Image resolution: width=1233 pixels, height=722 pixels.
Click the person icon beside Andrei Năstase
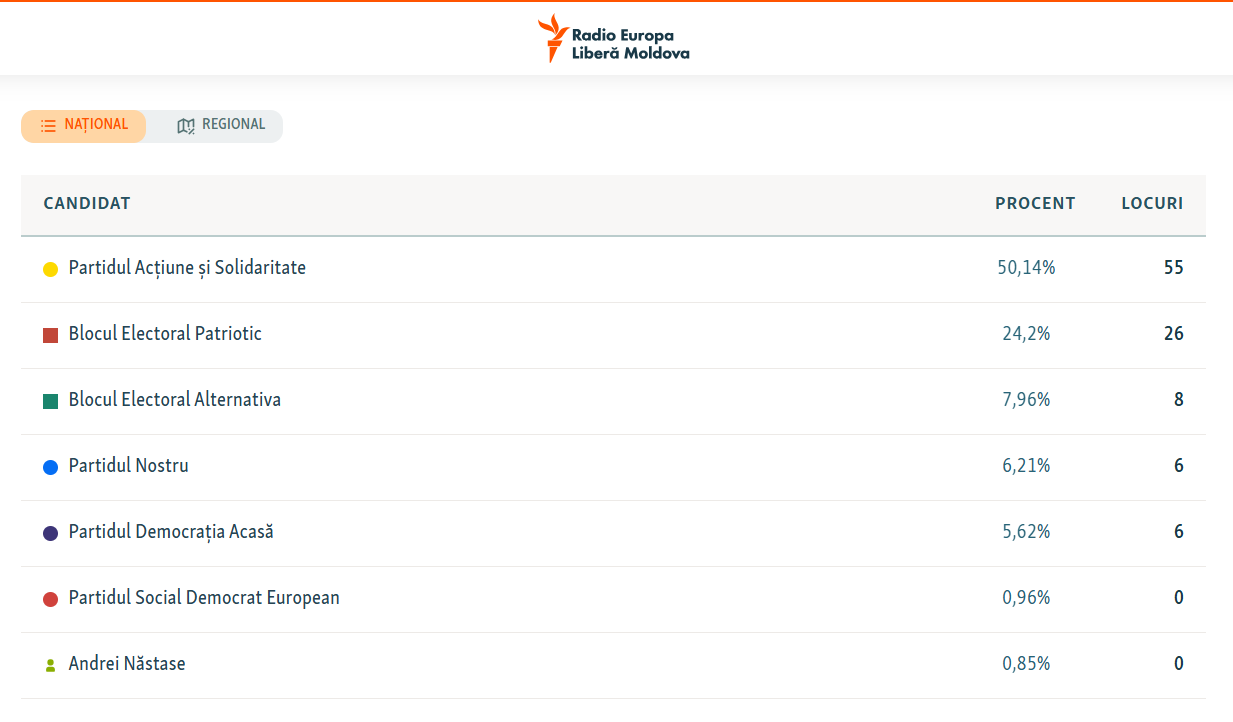50,665
